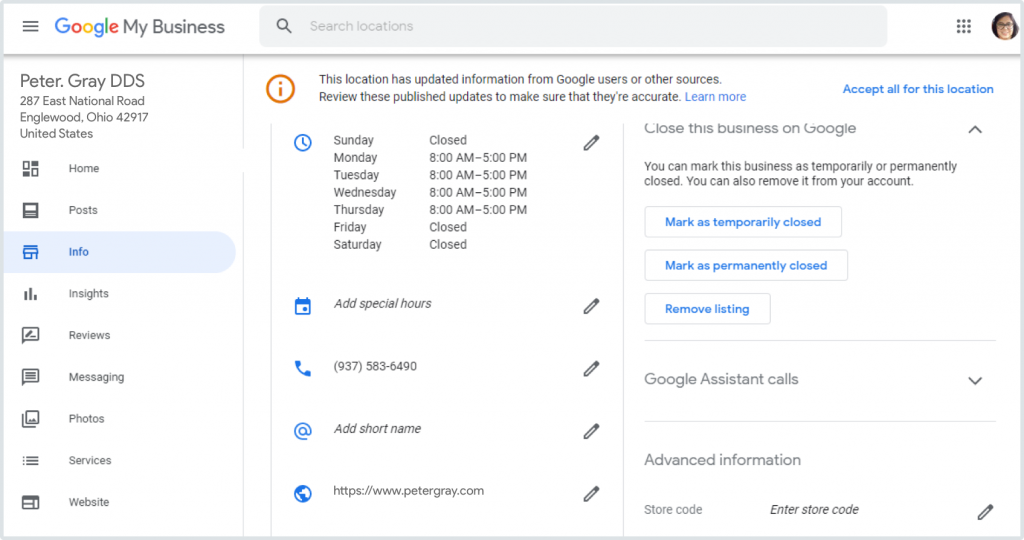1024x540 pixels.
Task: Click the special hours calendar icon
Action: [x=302, y=306]
